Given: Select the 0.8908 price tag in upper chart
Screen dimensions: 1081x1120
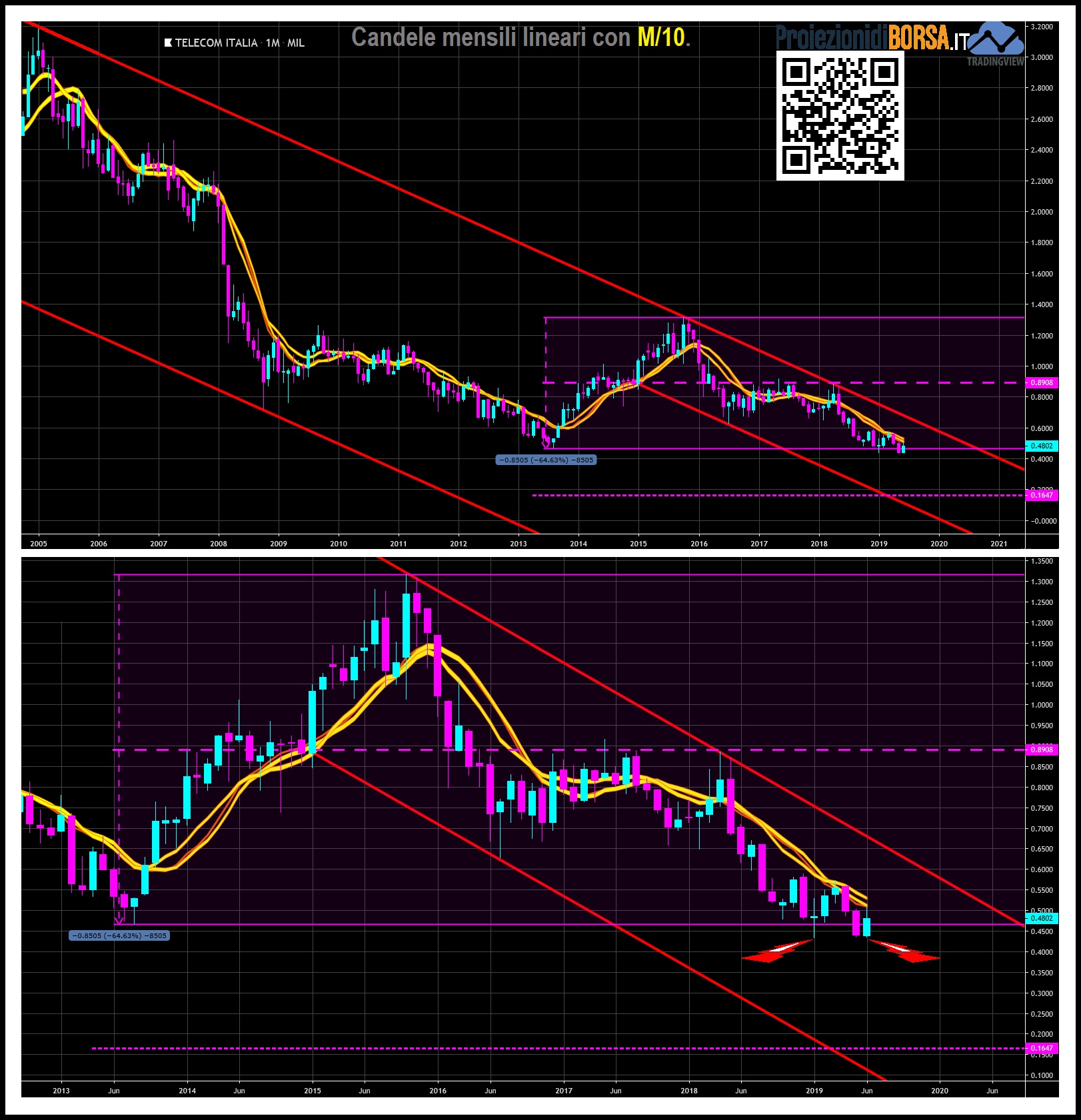Looking at the screenshot, I should point(1042,382).
